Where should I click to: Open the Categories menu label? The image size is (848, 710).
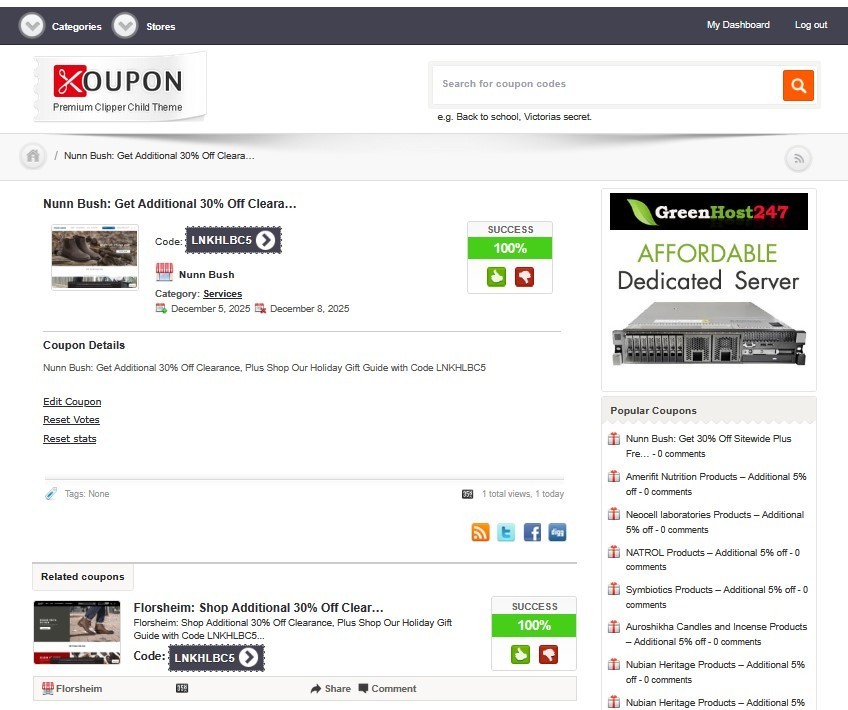(x=76, y=26)
